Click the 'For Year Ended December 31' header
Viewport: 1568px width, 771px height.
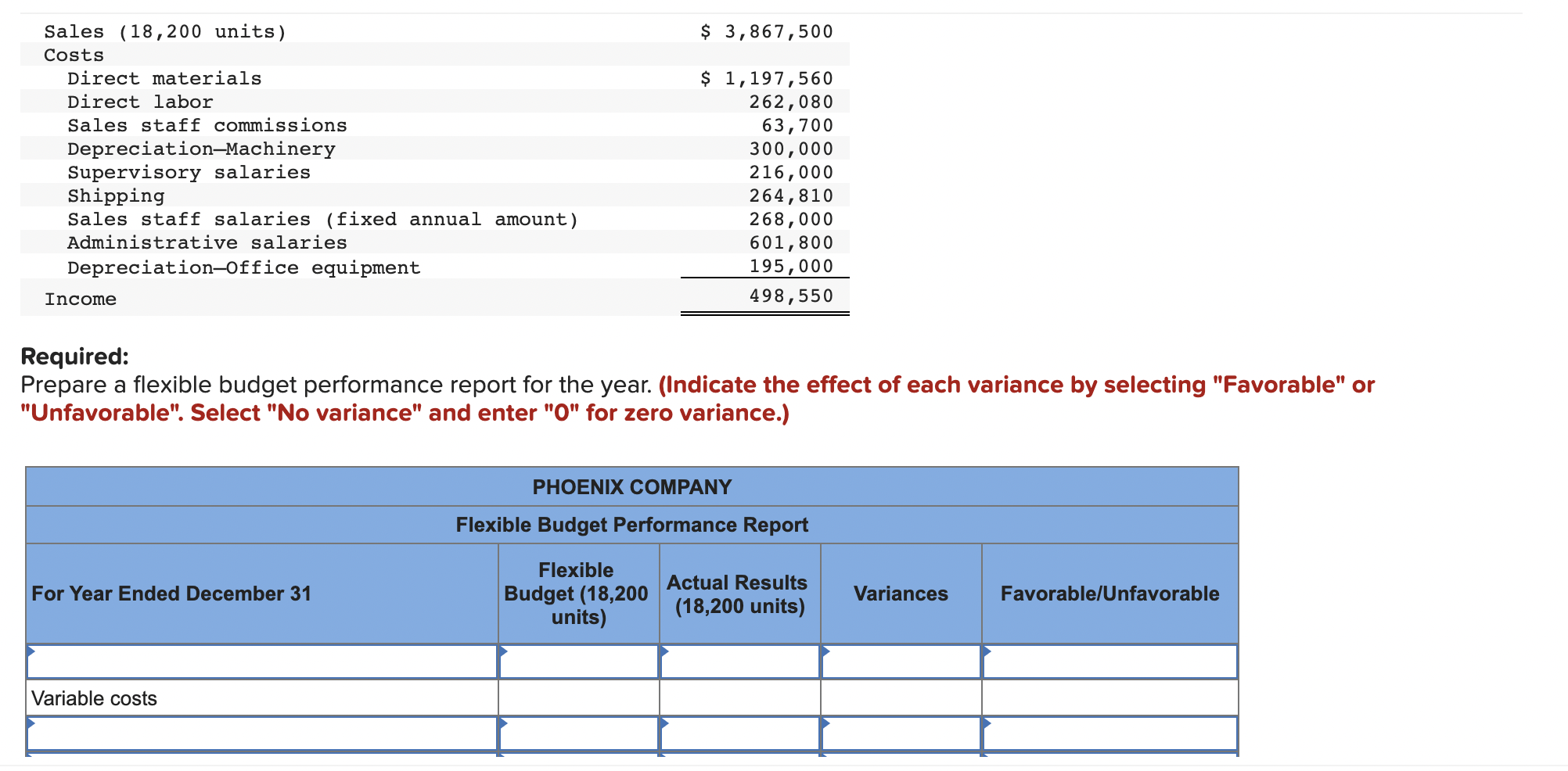click(x=171, y=593)
